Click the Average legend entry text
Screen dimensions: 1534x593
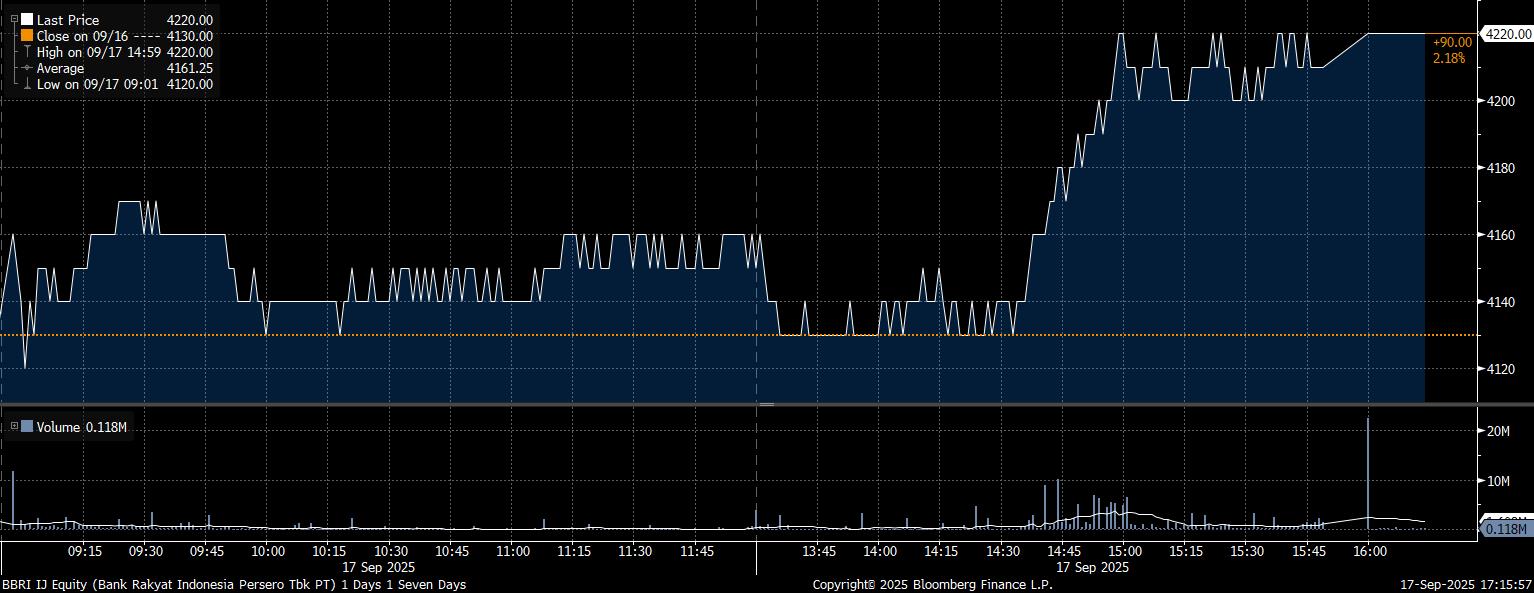point(61,68)
